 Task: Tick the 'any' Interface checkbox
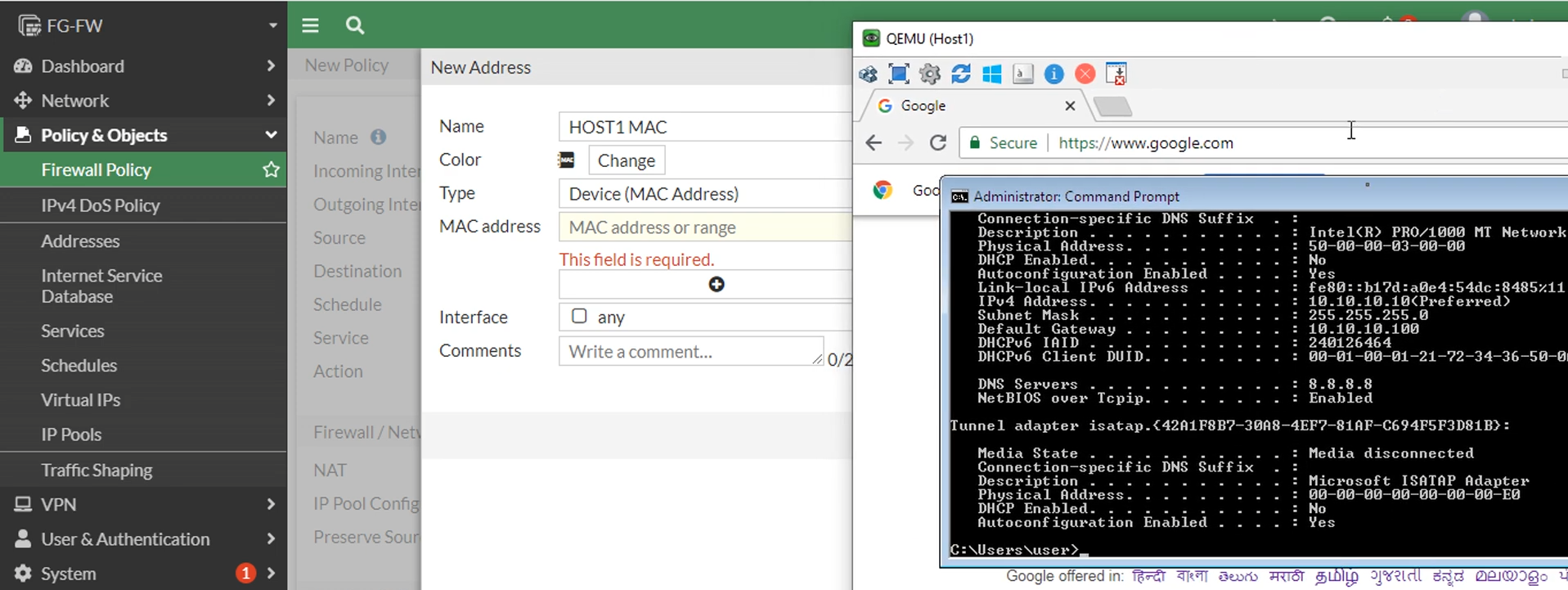tap(579, 316)
